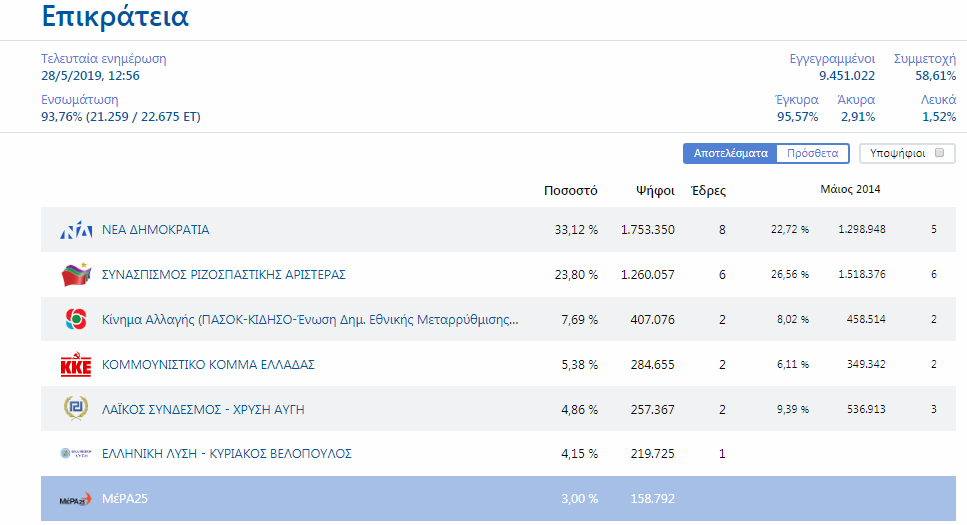
Task: Click the 407.076 votes value
Action: coord(652,320)
